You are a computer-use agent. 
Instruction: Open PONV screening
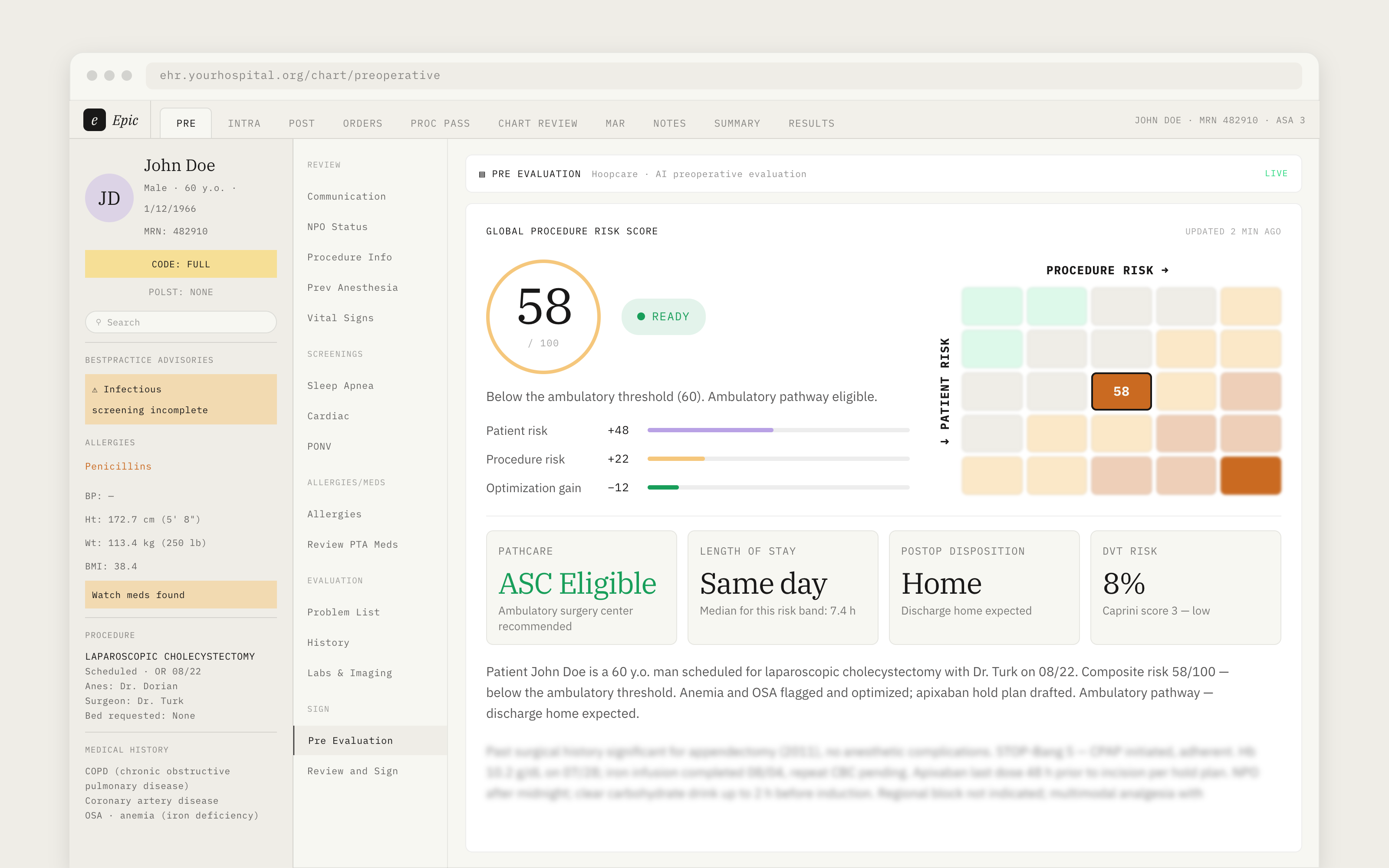point(319,447)
